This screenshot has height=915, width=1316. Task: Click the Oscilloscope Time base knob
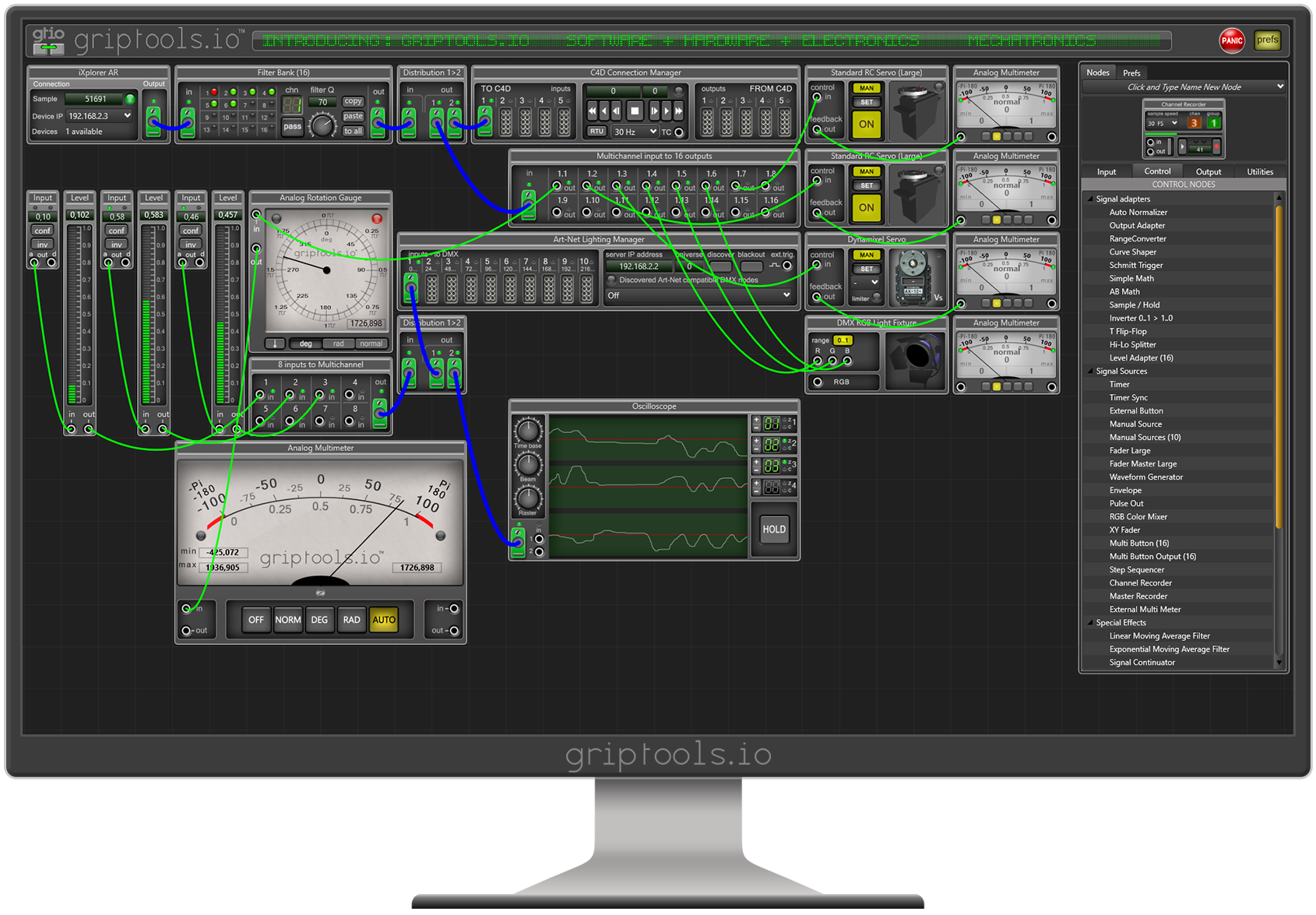point(528,431)
